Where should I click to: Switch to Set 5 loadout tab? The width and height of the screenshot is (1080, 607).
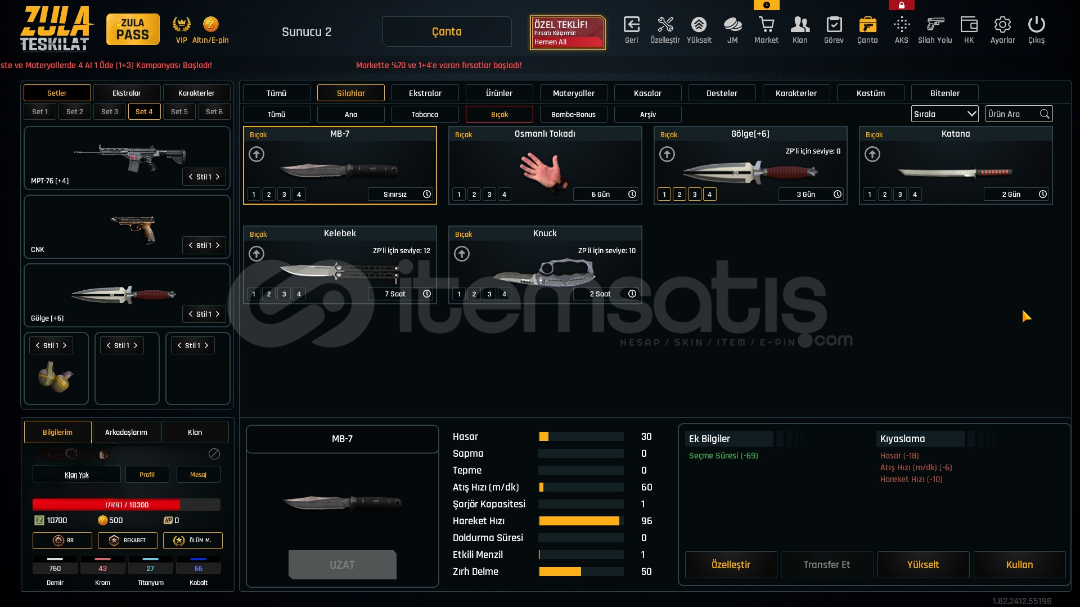tap(179, 112)
